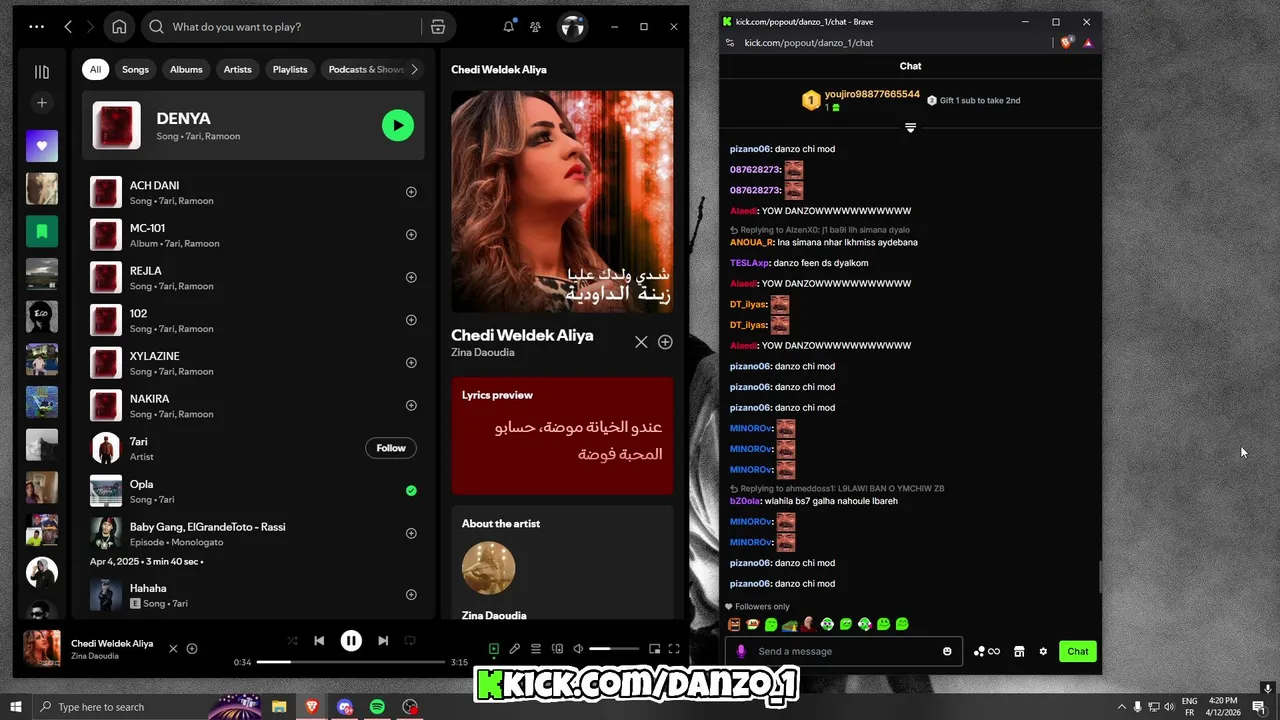
Task: Open Kick chat settings gear
Action: (x=1043, y=652)
